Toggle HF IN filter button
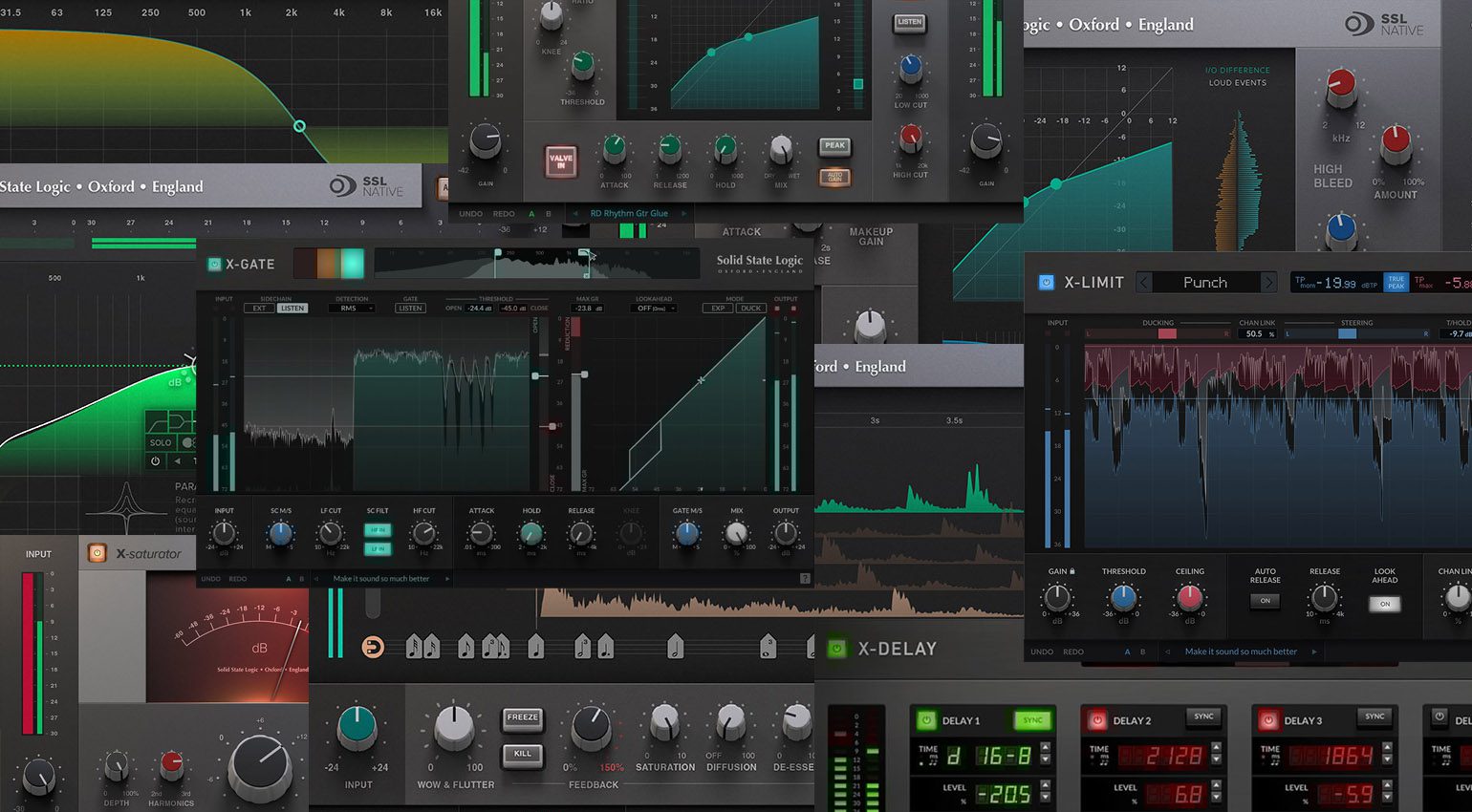The height and width of the screenshot is (812, 1472). pyautogui.click(x=378, y=530)
